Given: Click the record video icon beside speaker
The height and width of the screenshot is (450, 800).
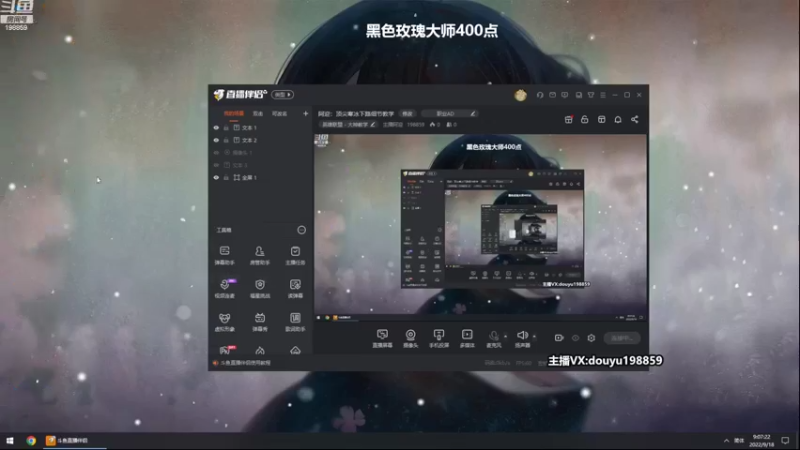Looking at the screenshot, I should [x=559, y=338].
